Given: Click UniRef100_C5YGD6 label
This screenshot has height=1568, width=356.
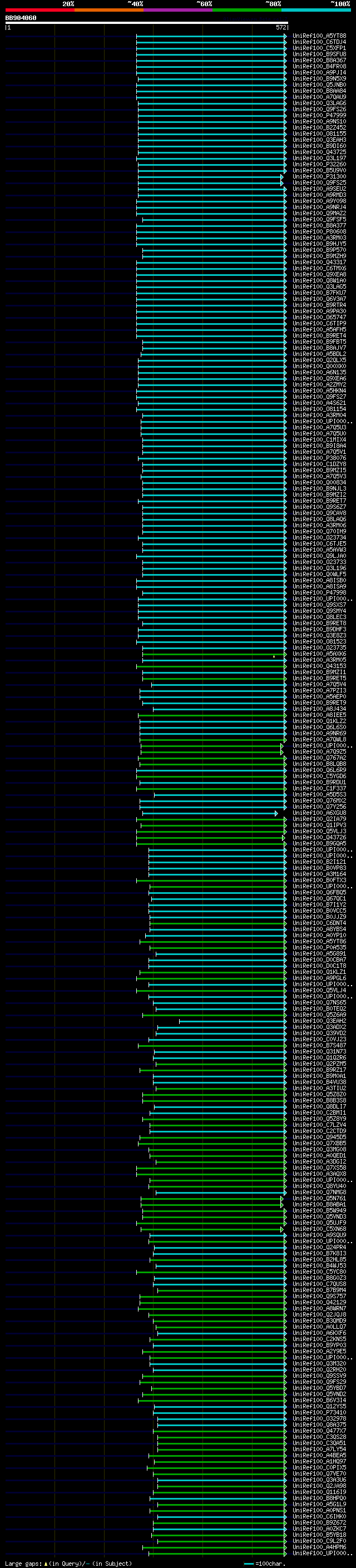Looking at the screenshot, I should [319, 776].
